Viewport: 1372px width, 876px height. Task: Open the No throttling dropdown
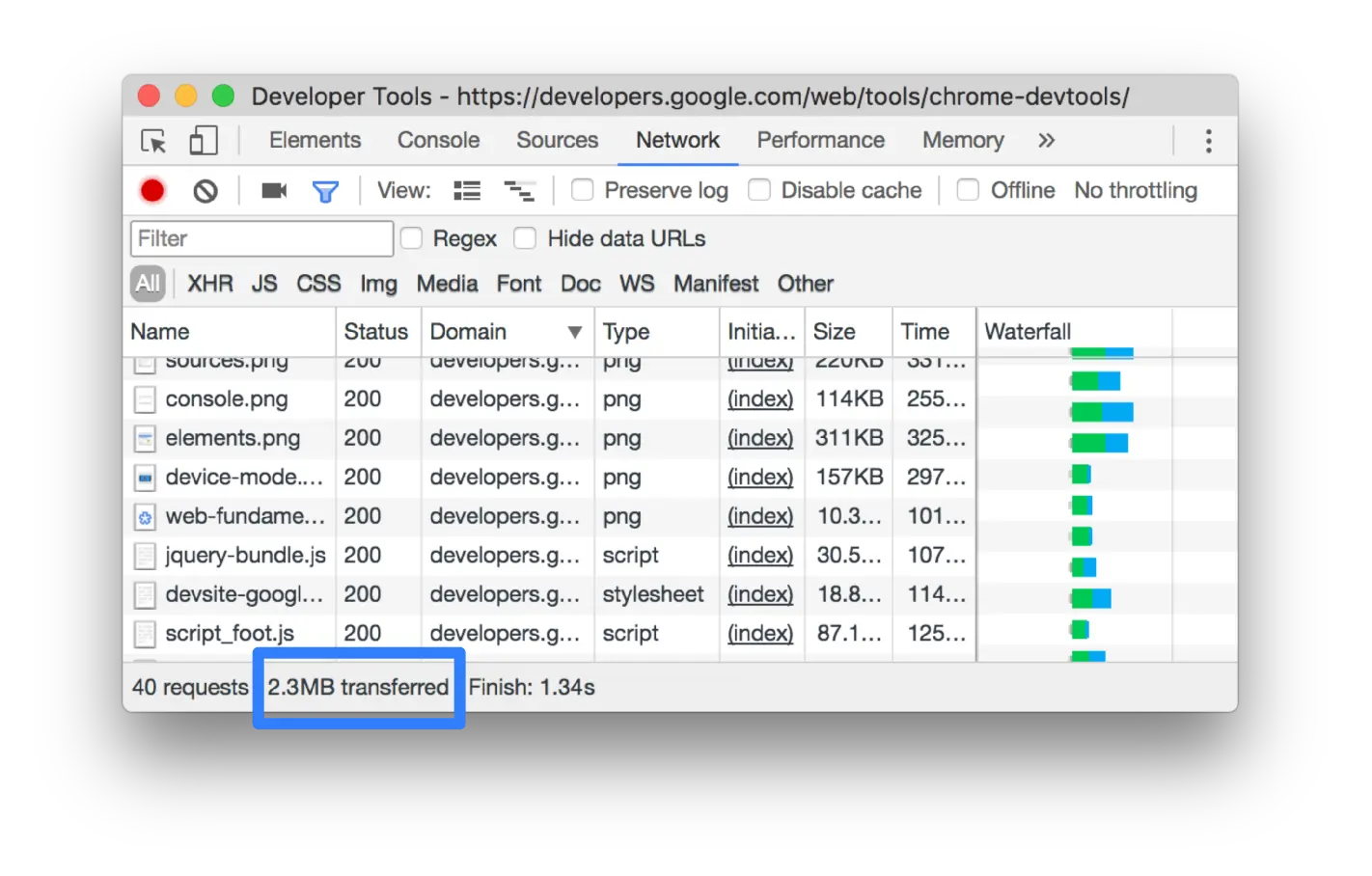[1136, 191]
